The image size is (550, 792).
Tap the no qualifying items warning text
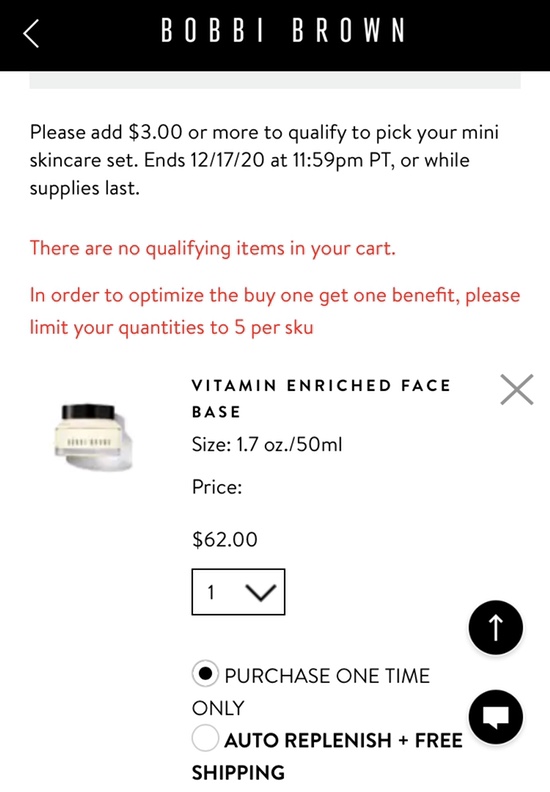pyautogui.click(x=213, y=249)
